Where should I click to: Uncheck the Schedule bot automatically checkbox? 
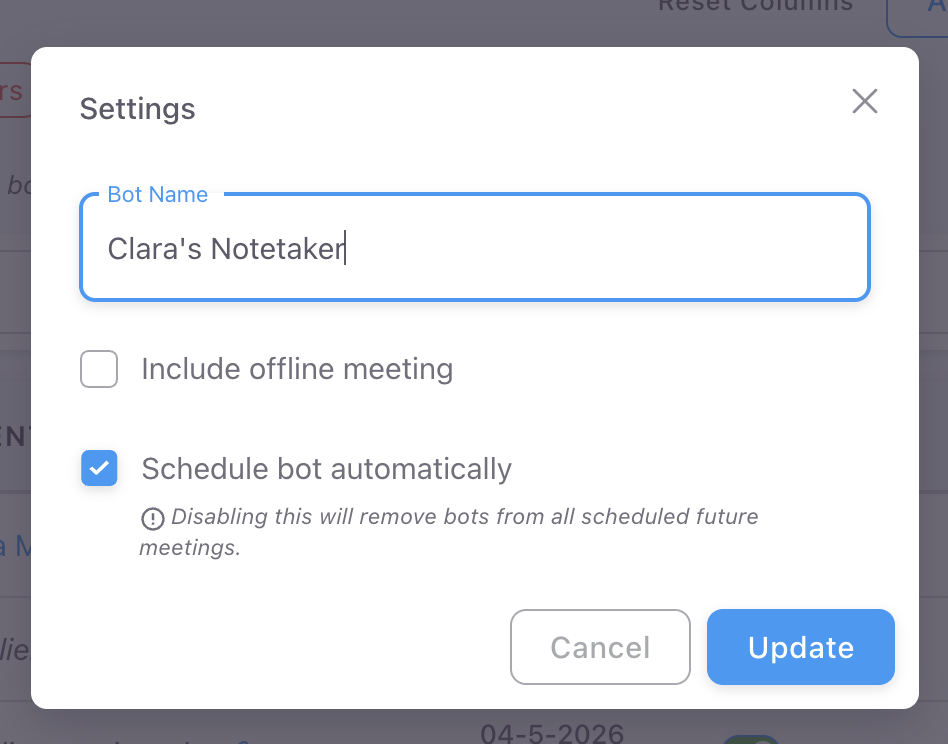99,468
